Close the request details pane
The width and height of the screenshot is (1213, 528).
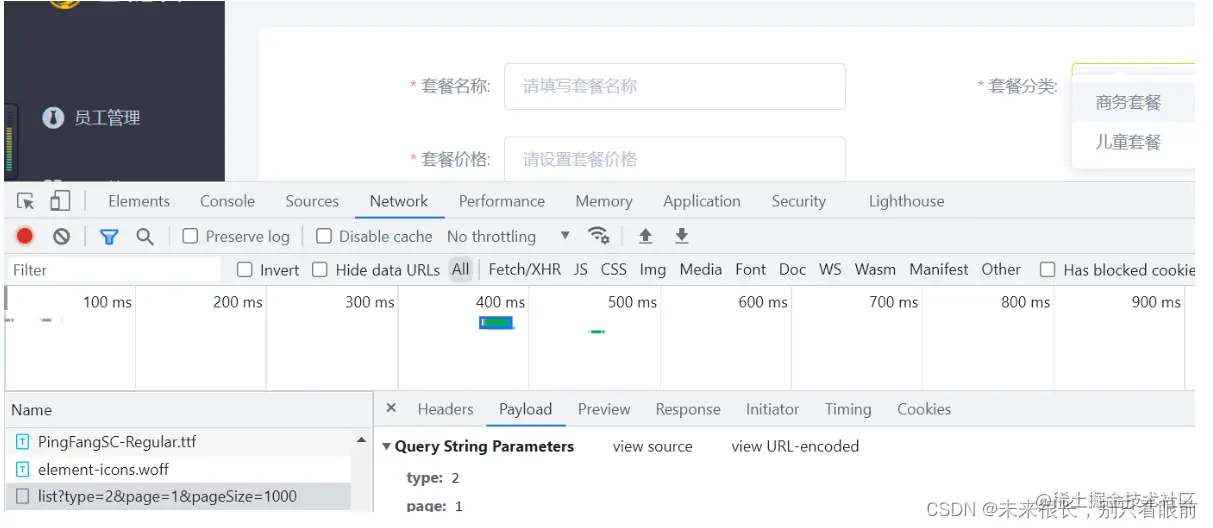coord(391,408)
